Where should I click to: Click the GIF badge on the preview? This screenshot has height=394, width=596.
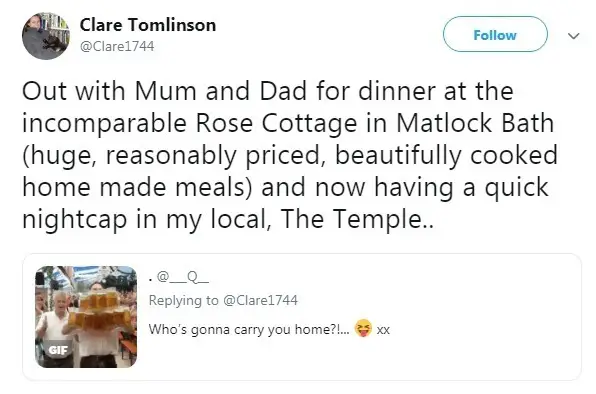click(x=58, y=350)
